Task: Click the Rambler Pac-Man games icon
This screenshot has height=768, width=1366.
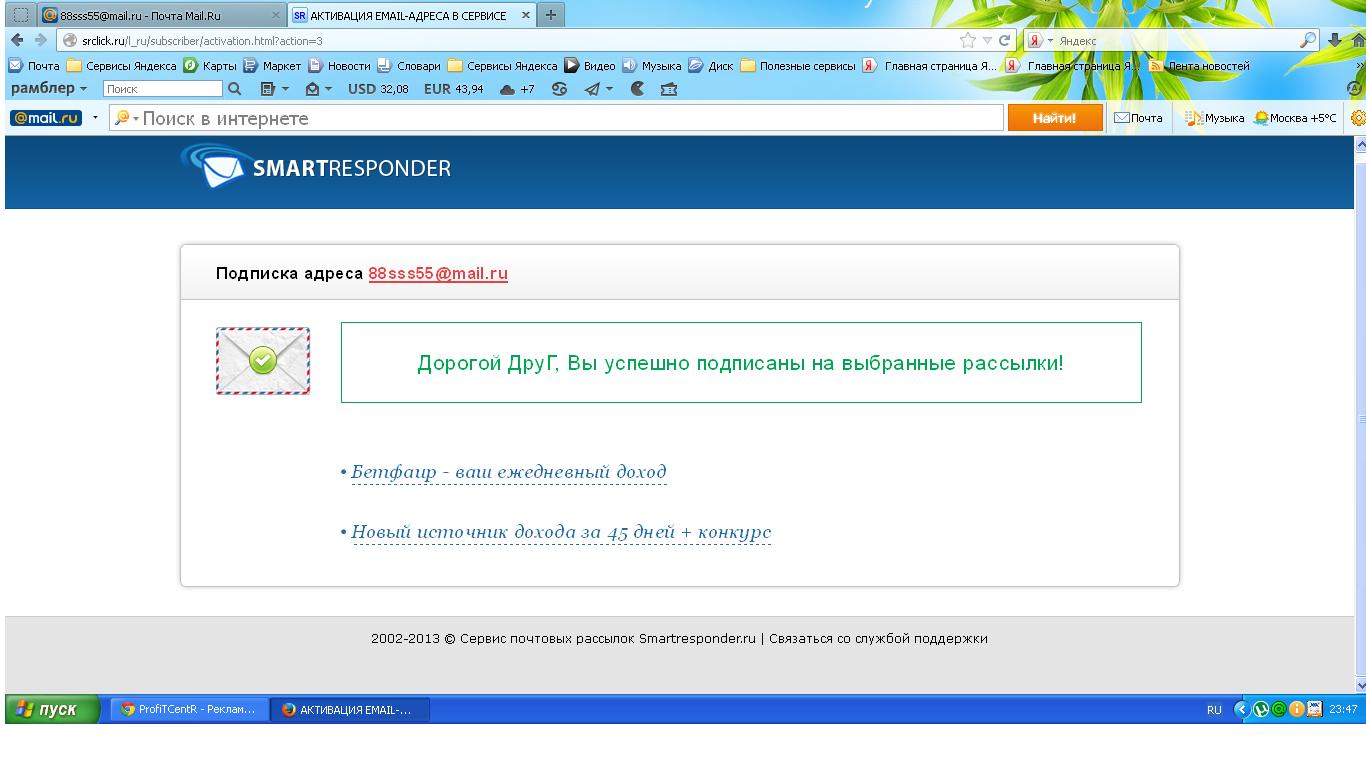Action: 638,89
